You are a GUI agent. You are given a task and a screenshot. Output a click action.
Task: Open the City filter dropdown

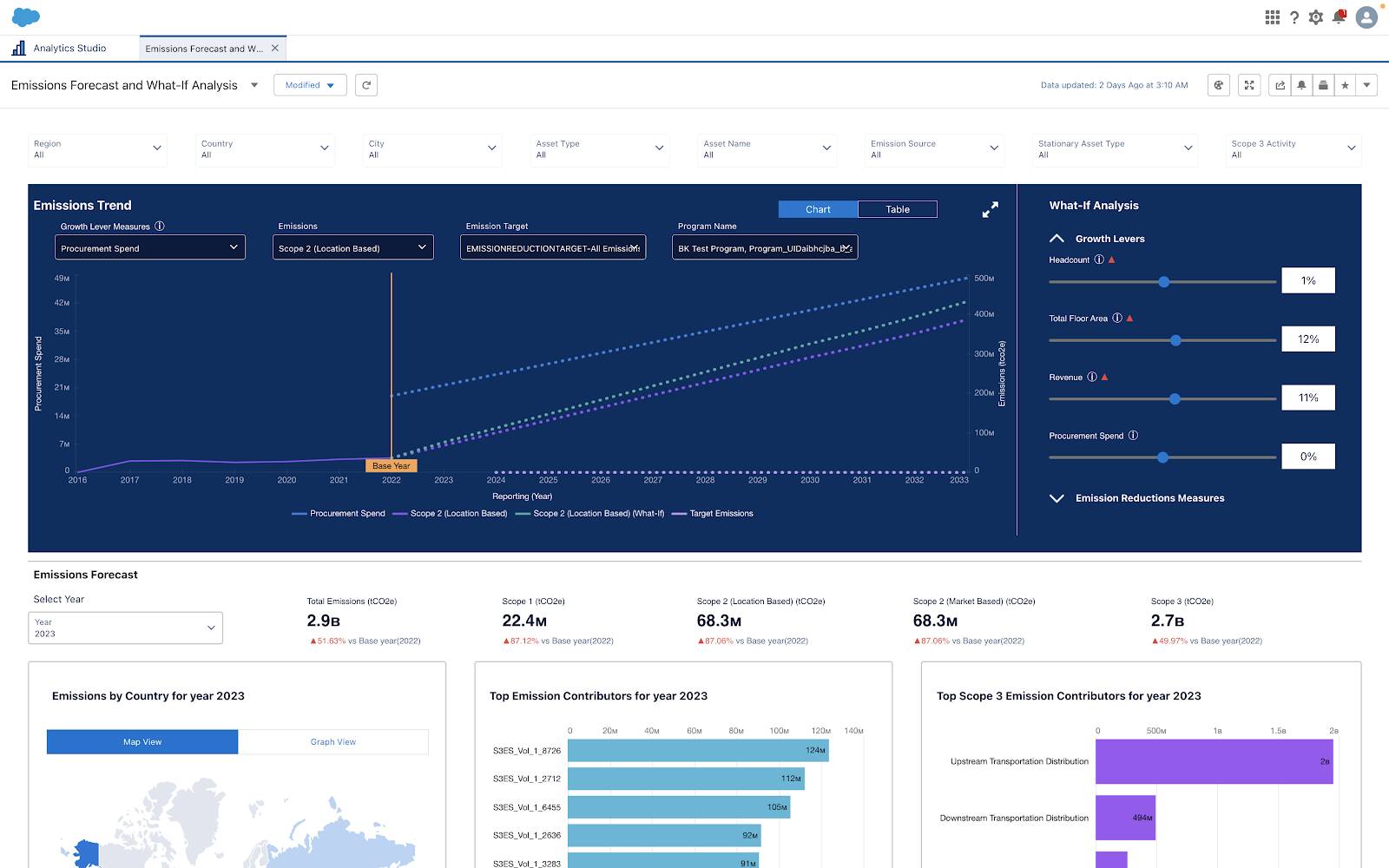tap(432, 149)
